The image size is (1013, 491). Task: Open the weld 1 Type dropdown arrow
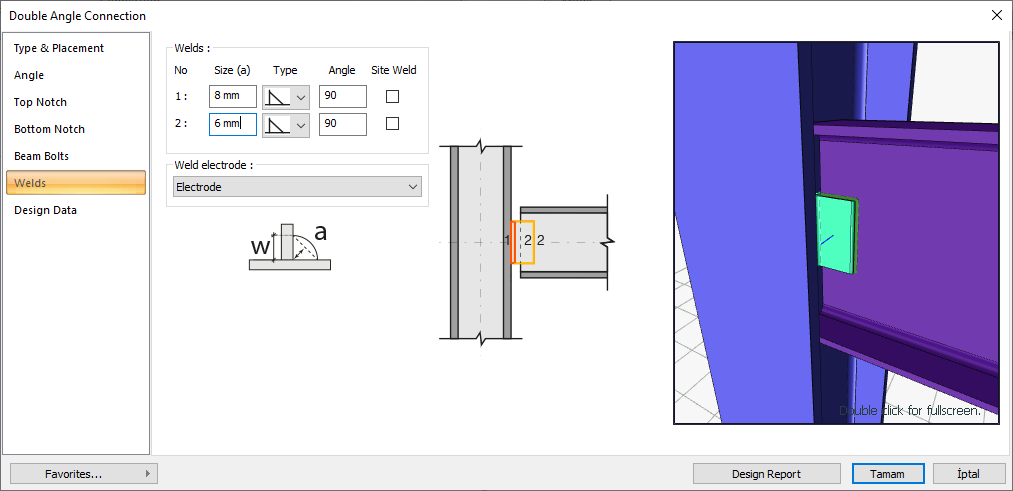pos(300,97)
